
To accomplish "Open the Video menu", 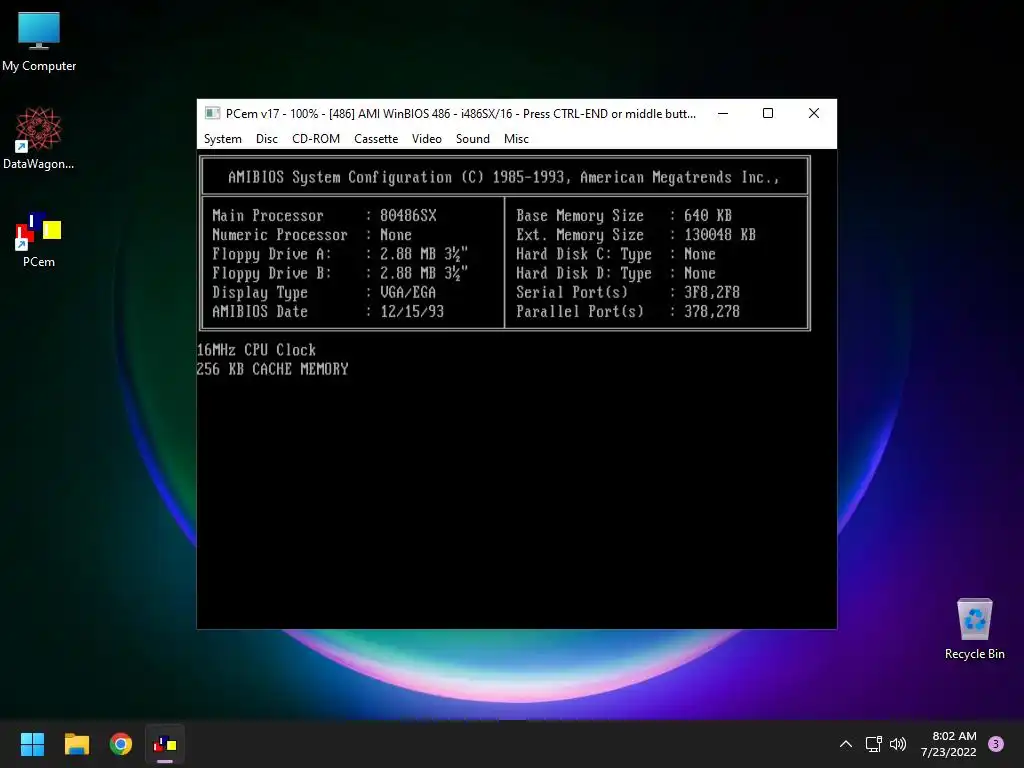I will [x=426, y=138].
